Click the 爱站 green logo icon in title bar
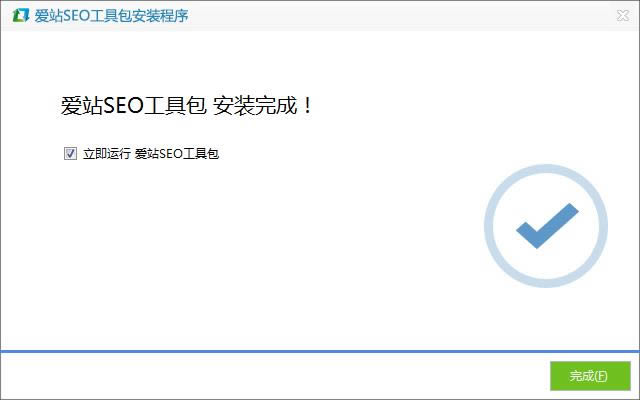 pyautogui.click(x=20, y=16)
